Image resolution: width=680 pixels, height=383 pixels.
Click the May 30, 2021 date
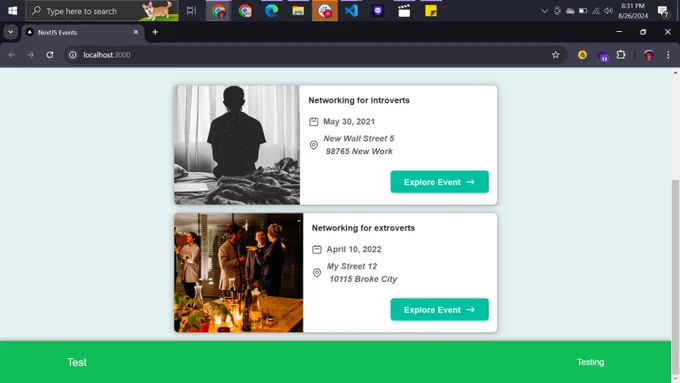[x=349, y=122]
